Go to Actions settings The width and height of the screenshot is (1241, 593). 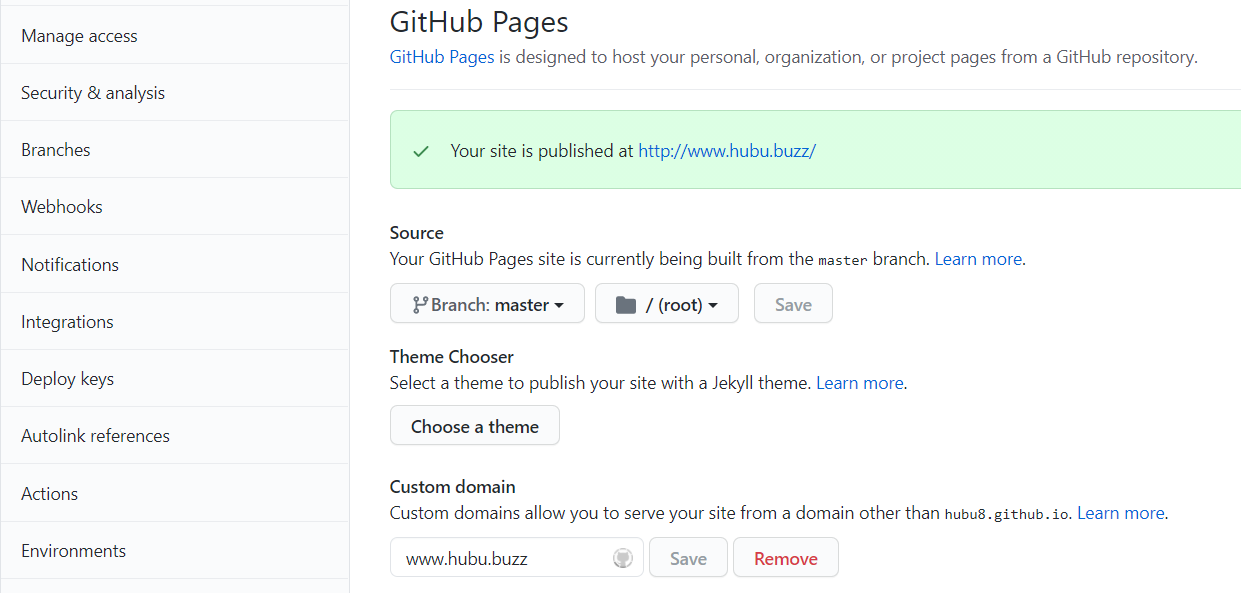click(x=49, y=494)
